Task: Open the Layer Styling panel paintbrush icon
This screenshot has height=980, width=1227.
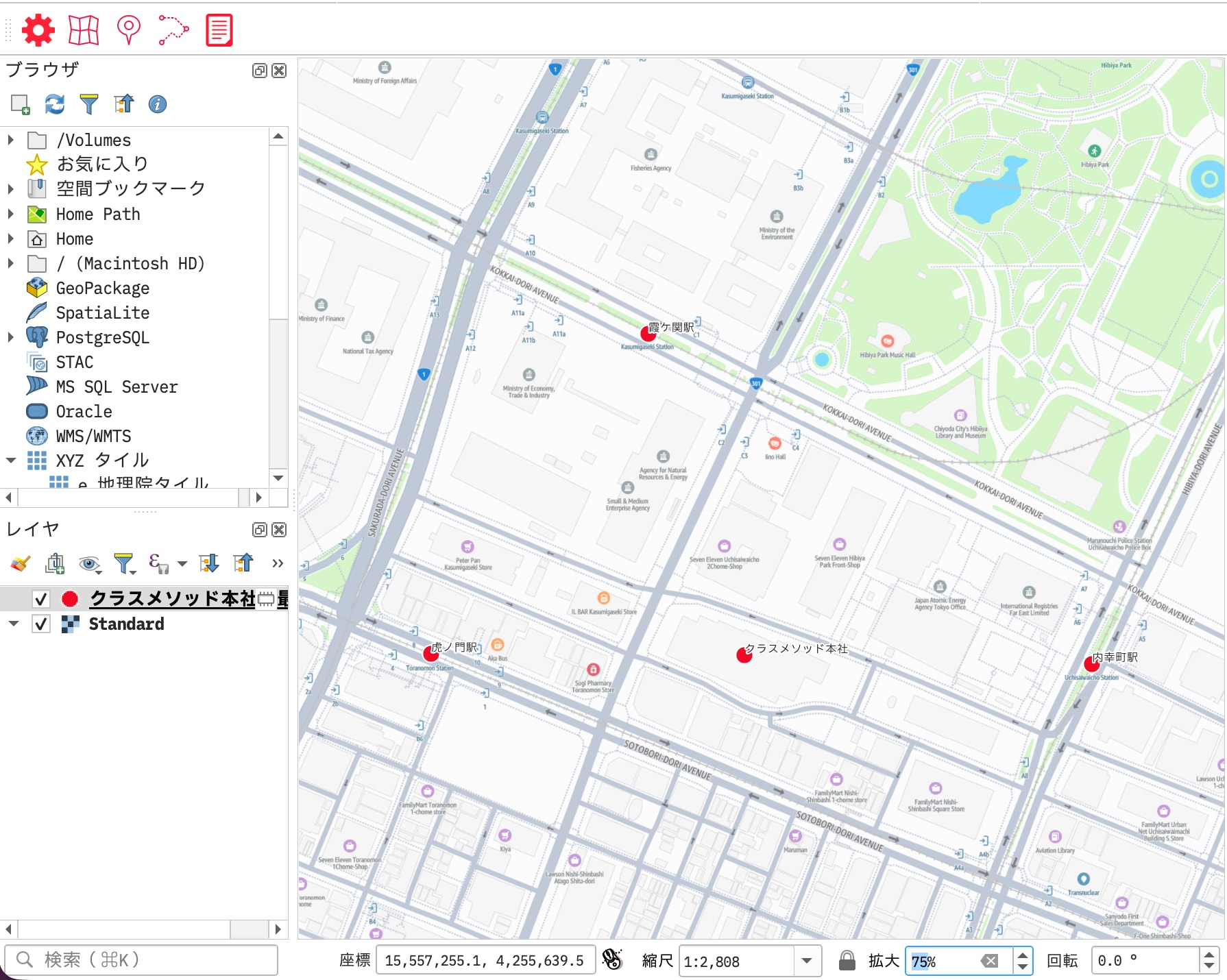Action: click(x=19, y=563)
